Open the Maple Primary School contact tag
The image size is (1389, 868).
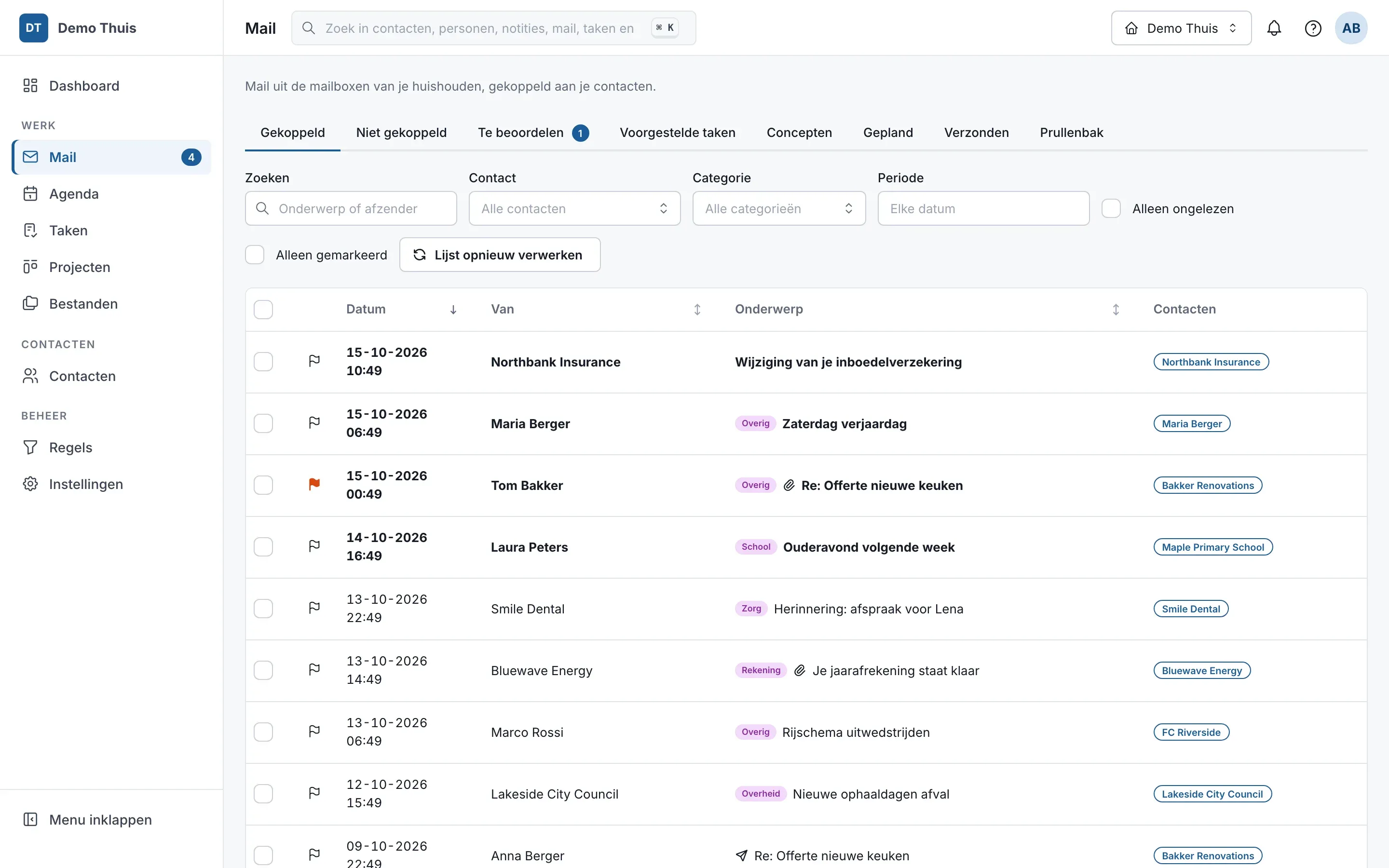1213,546
